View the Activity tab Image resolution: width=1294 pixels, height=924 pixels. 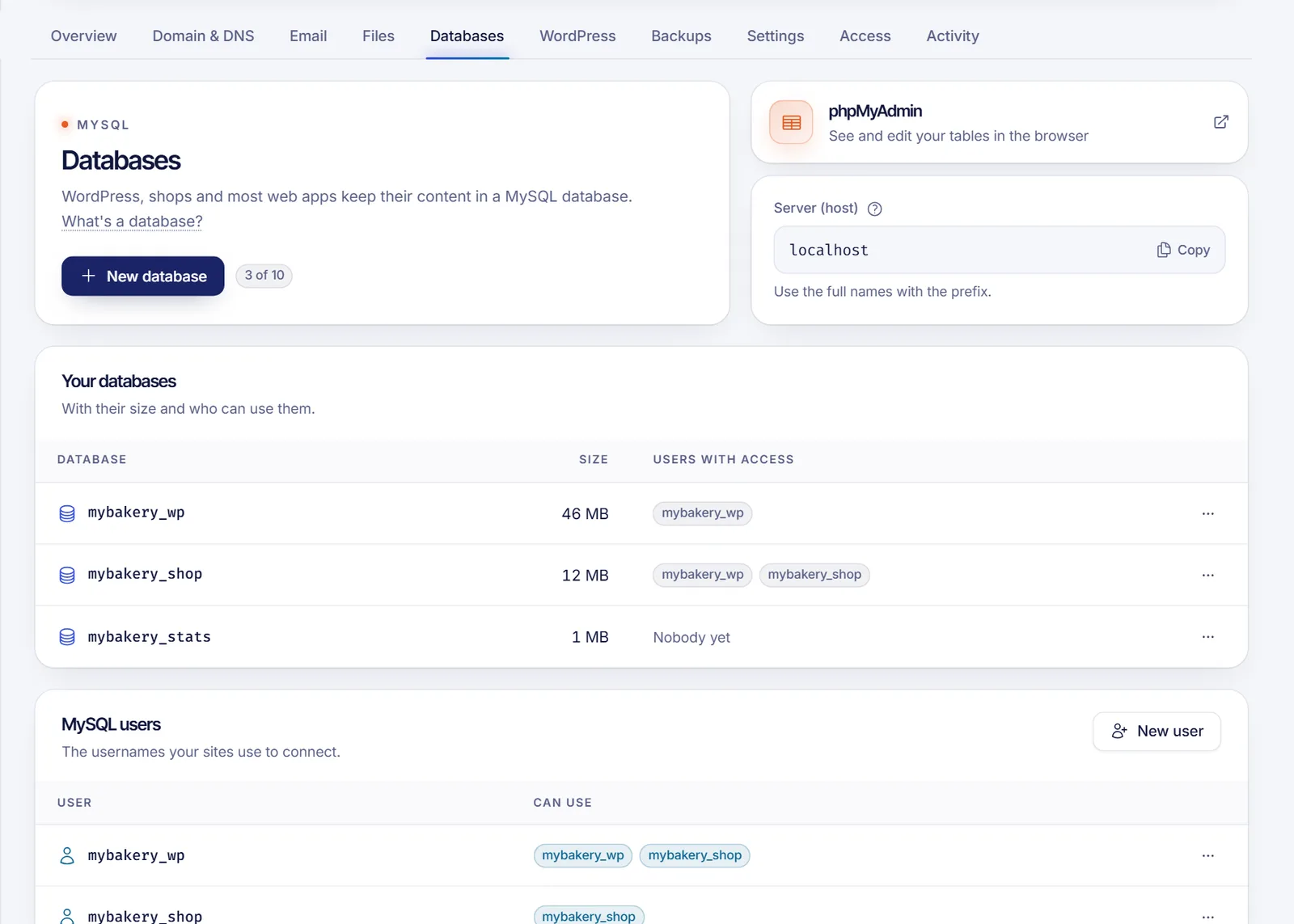click(x=952, y=36)
